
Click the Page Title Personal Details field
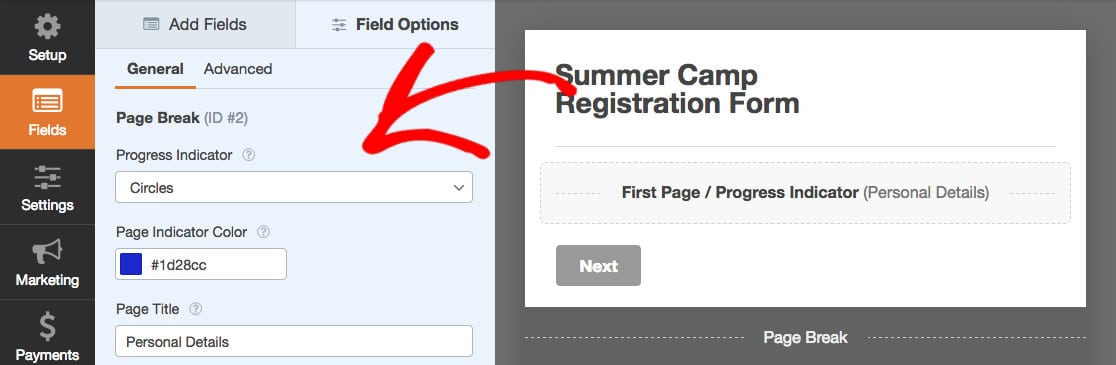(x=294, y=341)
